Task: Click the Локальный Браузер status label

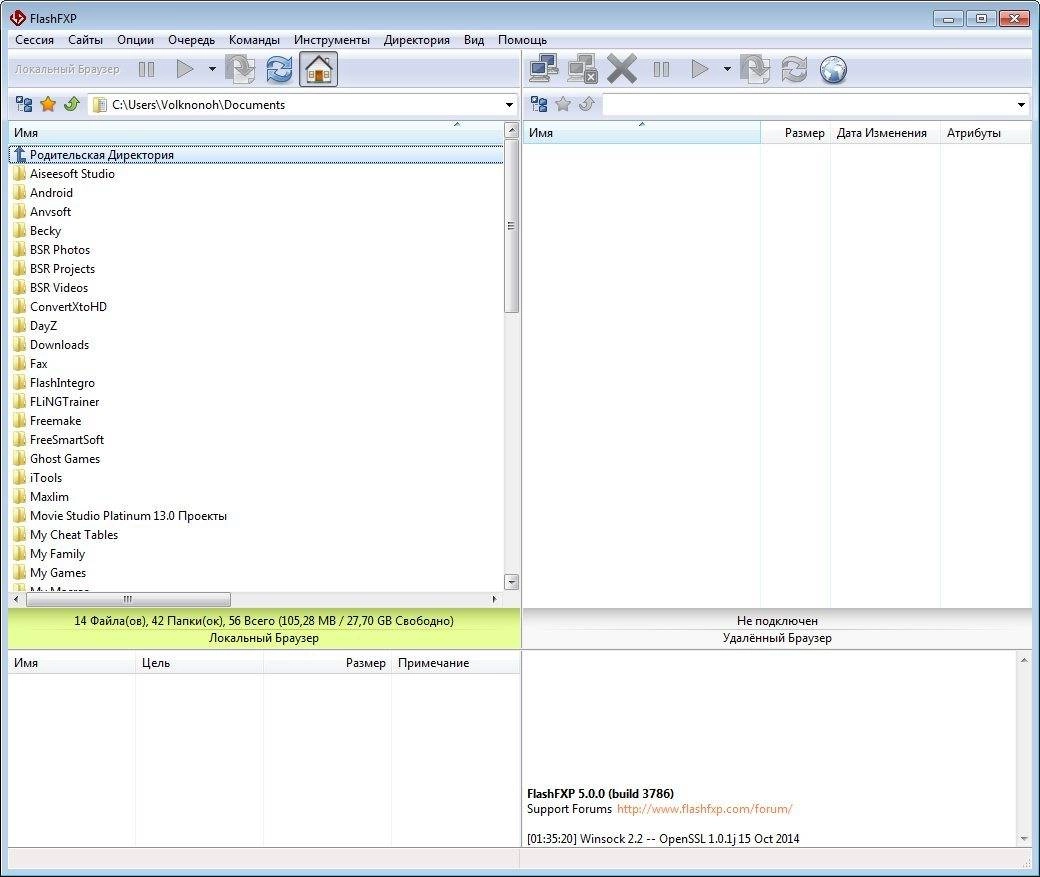Action: coord(263,638)
